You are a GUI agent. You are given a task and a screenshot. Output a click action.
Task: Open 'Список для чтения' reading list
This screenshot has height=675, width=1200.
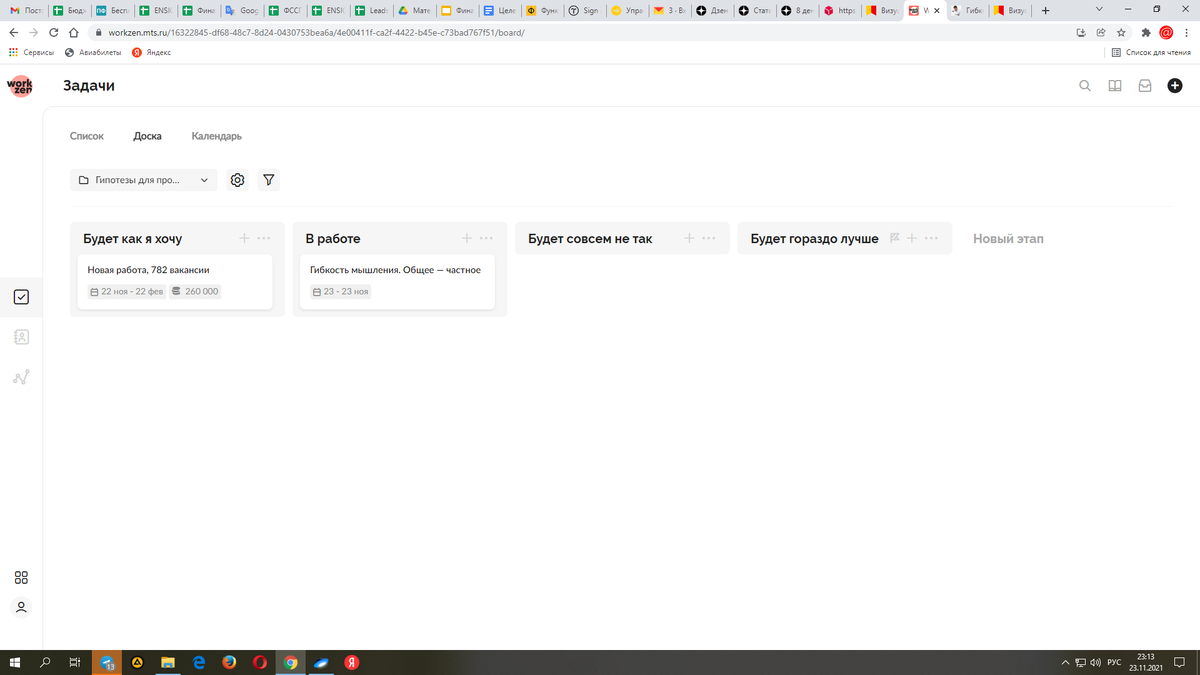1151,52
